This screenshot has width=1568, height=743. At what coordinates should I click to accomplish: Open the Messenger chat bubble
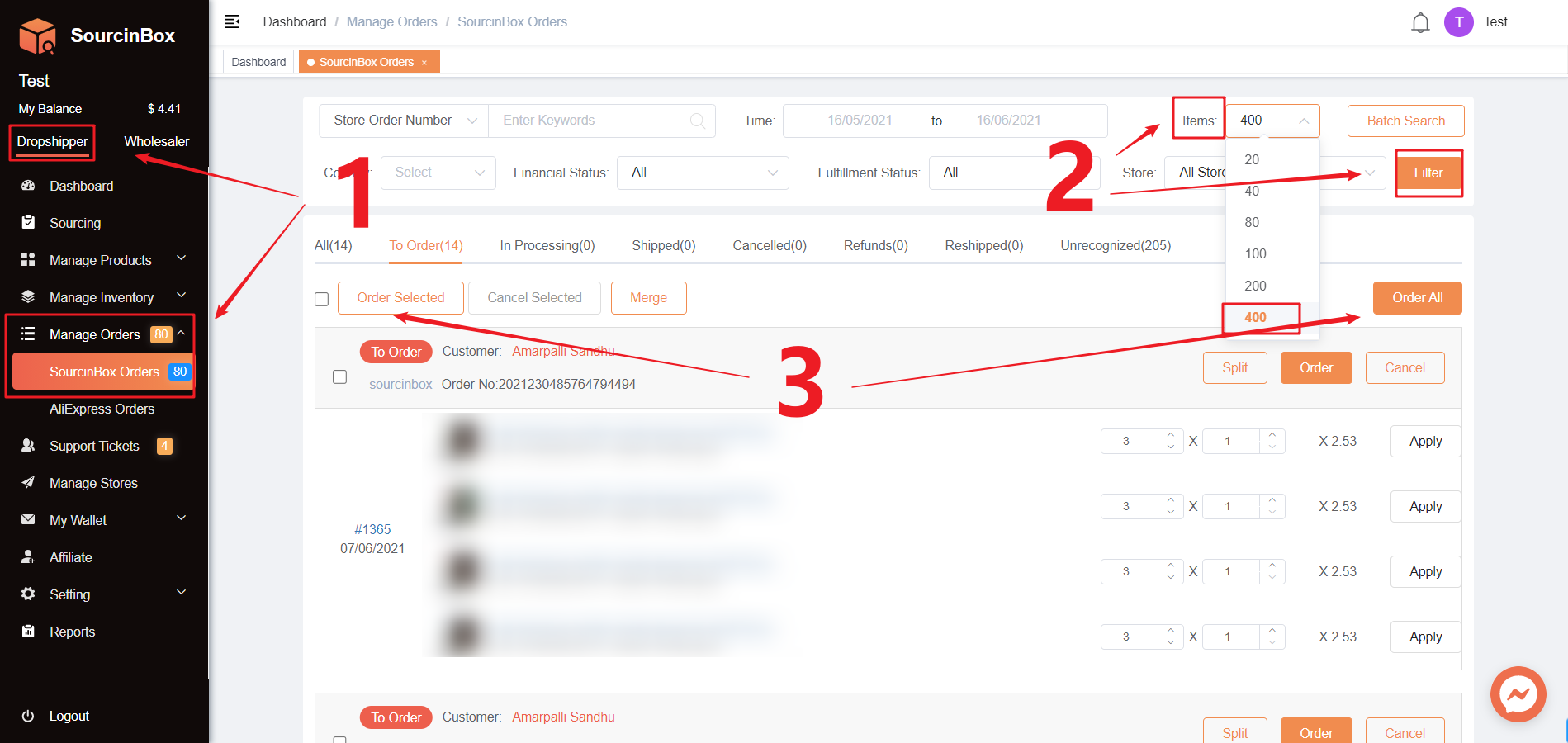click(x=1518, y=694)
